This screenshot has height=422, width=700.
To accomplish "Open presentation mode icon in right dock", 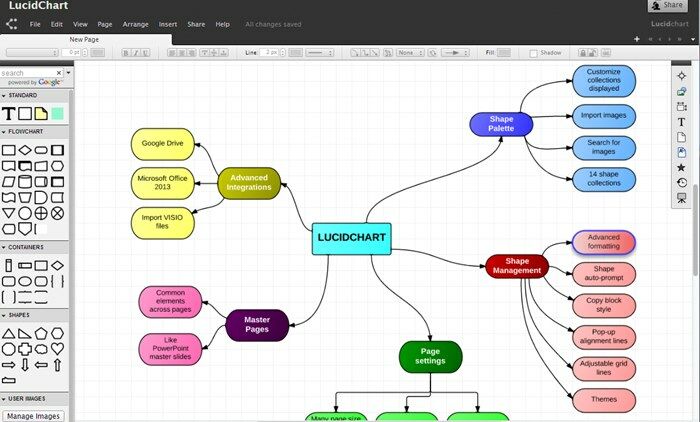I will (681, 198).
